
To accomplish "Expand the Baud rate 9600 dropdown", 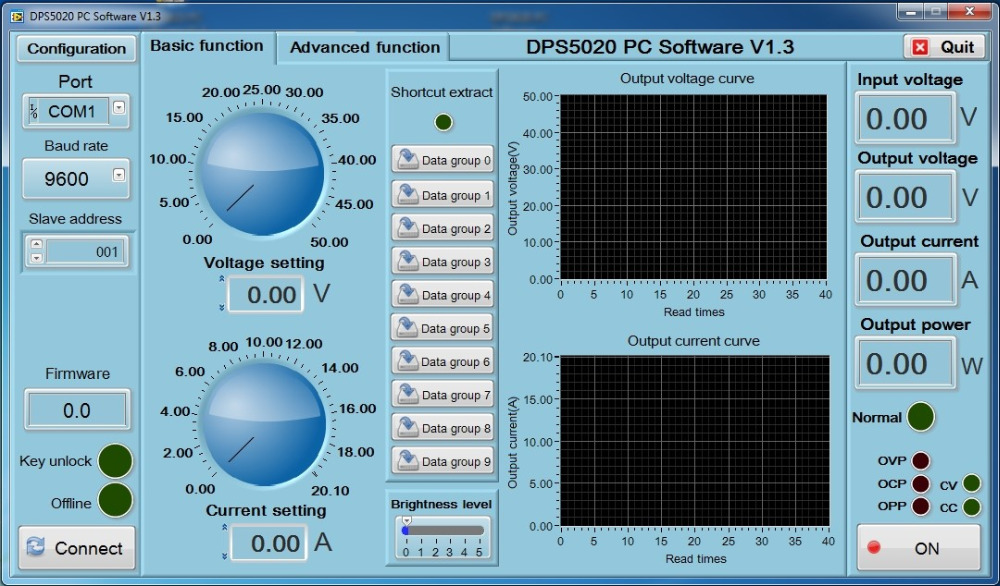I will click(119, 175).
